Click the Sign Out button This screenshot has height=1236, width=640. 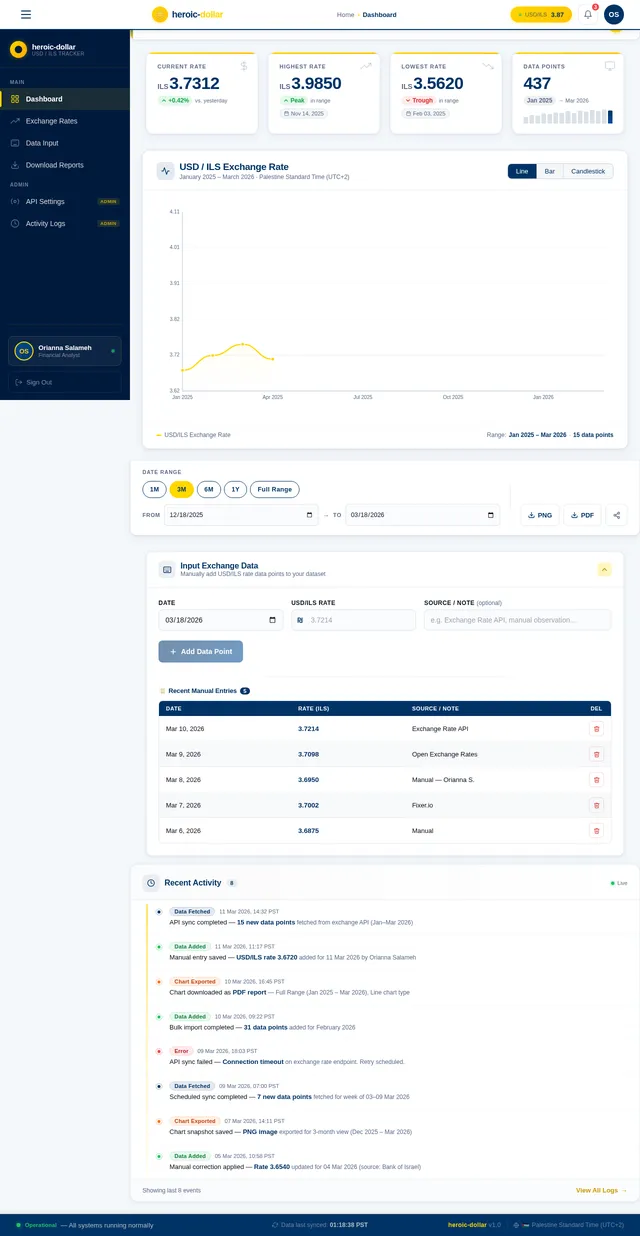click(x=65, y=382)
